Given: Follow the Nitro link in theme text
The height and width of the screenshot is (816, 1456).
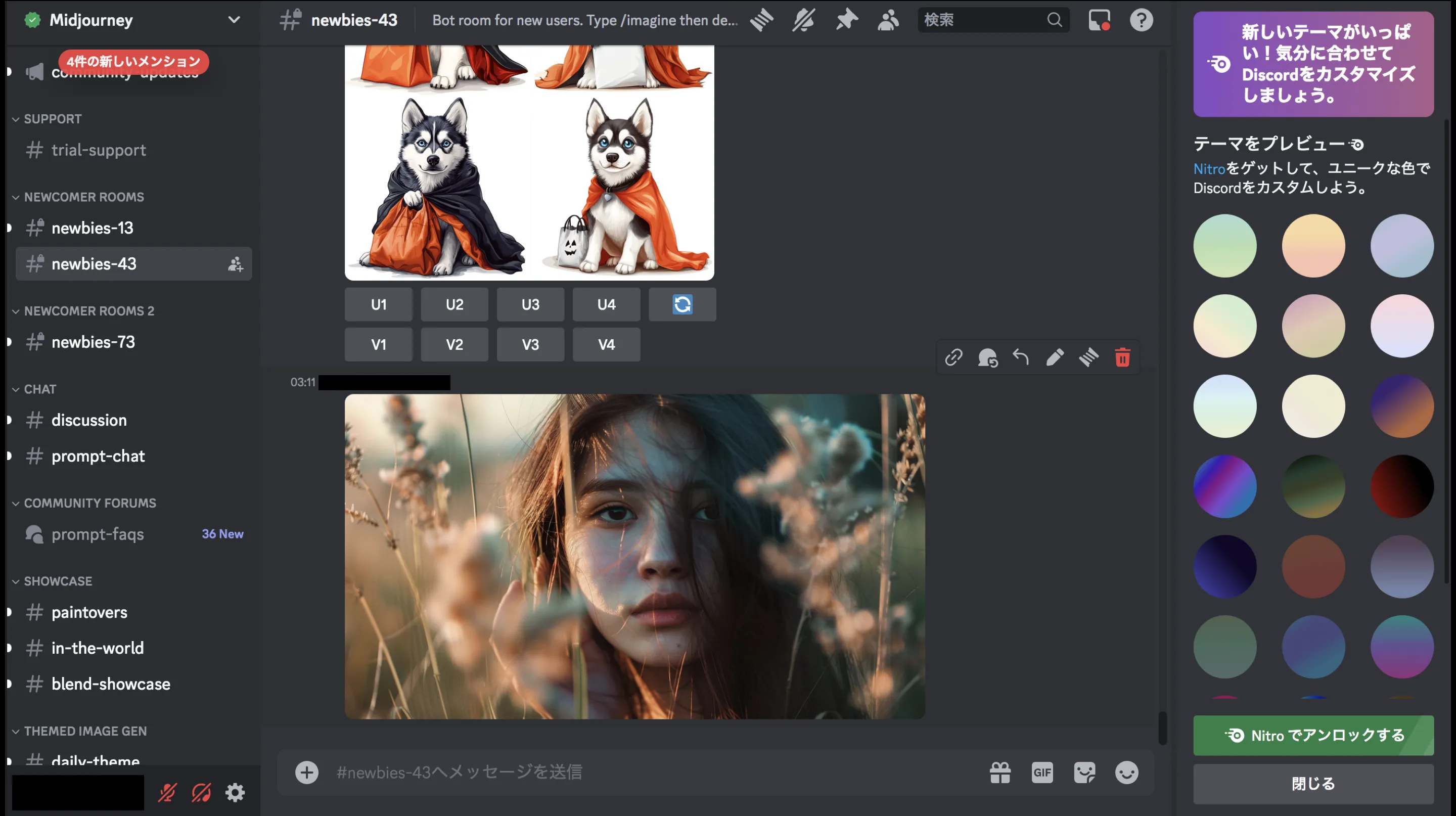Looking at the screenshot, I should coord(1209,168).
